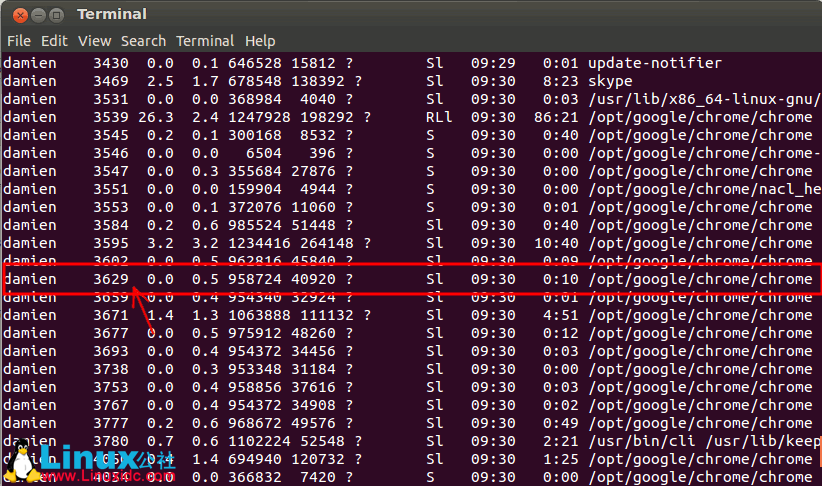The image size is (822, 486).
Task: Click the 975912 value
Action: tap(255, 333)
